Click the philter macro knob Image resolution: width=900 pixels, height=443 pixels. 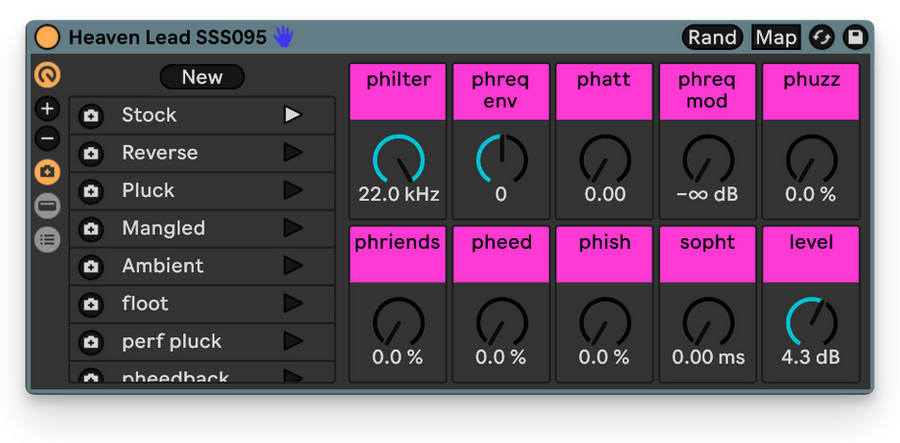pyautogui.click(x=398, y=160)
